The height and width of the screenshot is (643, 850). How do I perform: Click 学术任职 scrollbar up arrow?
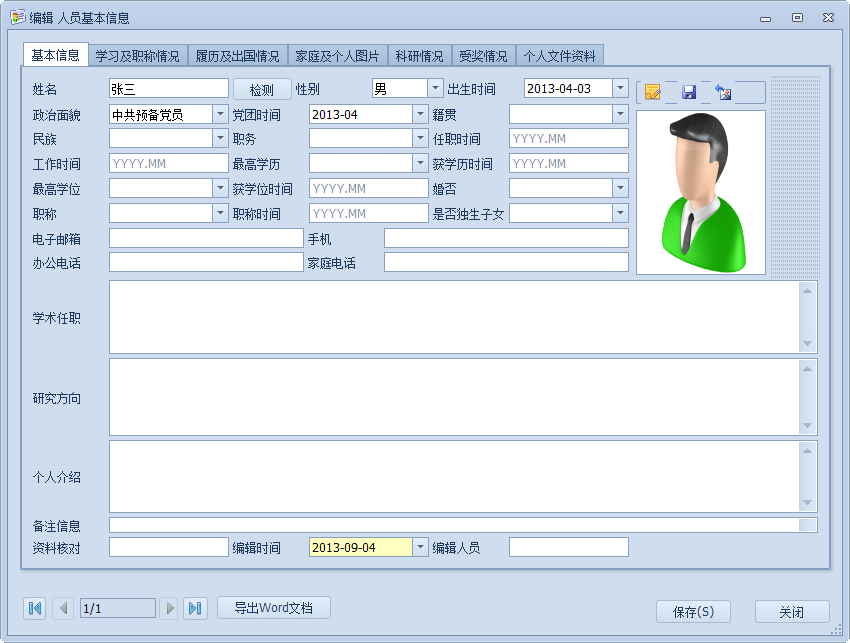807,291
